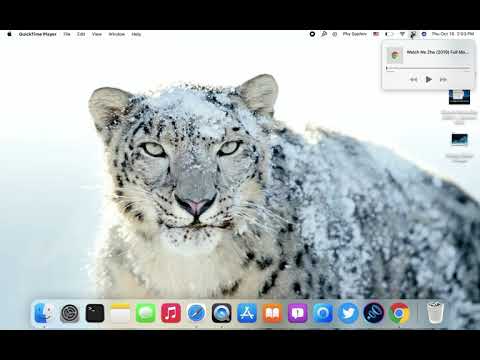Open the Edit menu

[x=81, y=34]
